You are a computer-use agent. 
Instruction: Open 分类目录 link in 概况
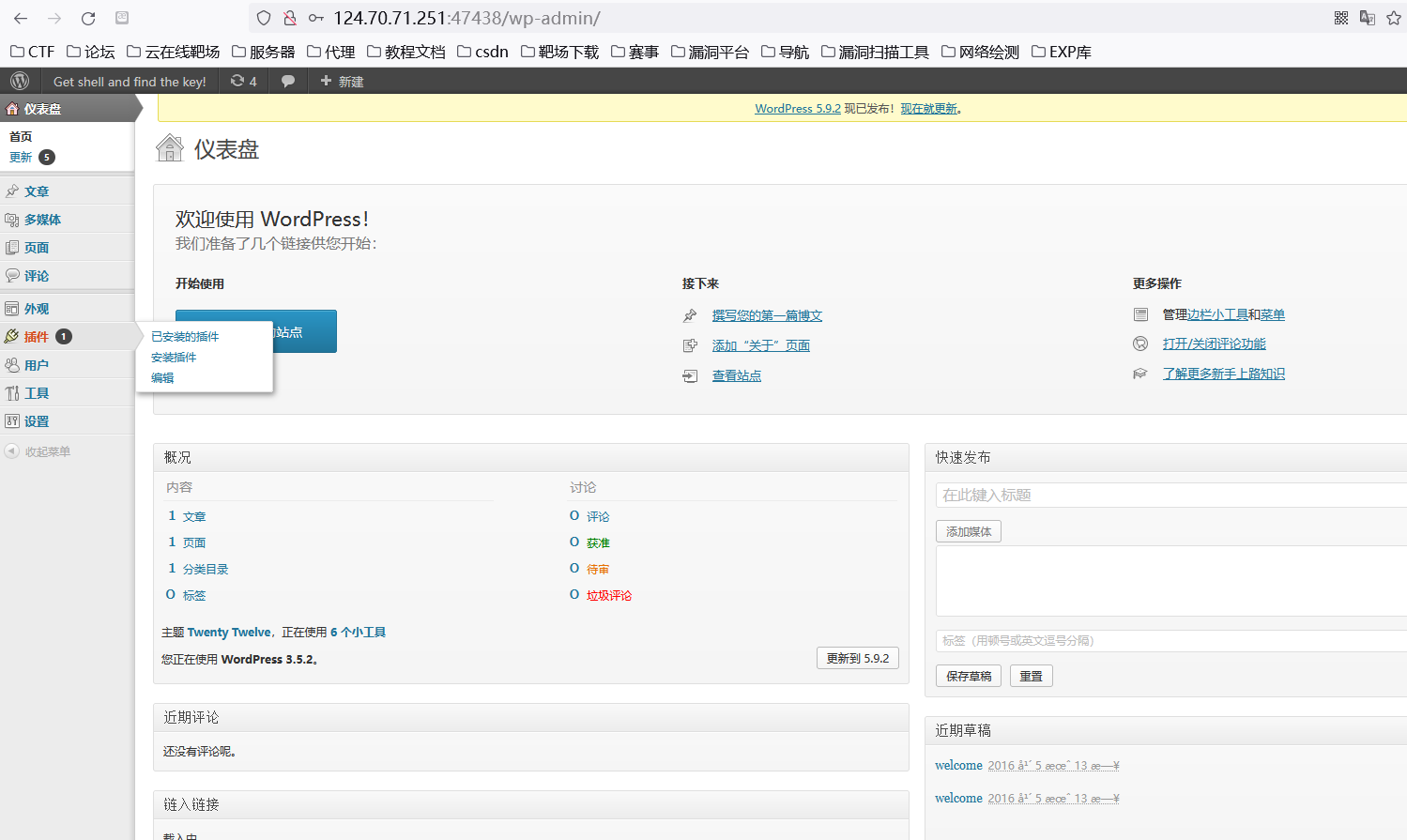point(206,569)
